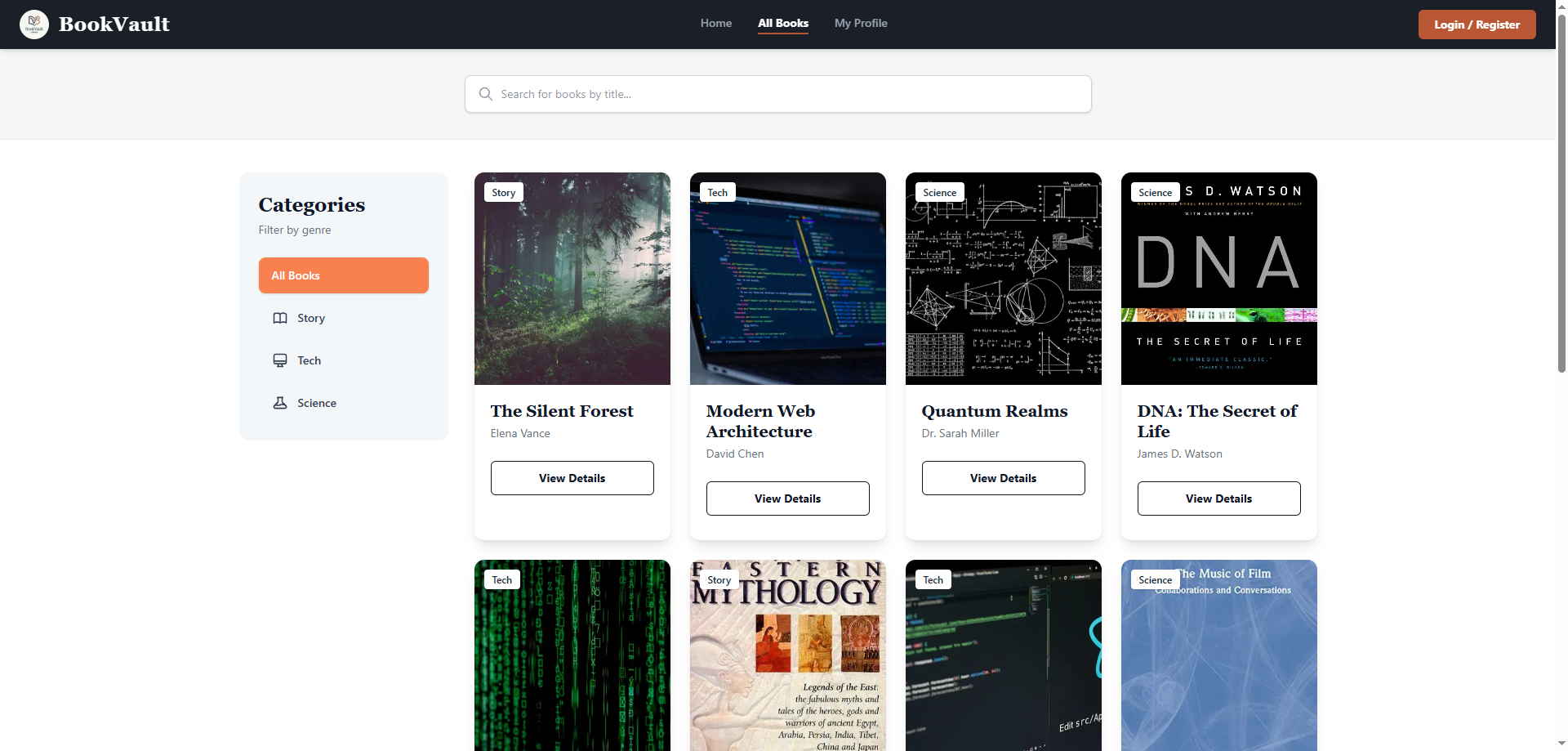This screenshot has height=751, width=1568.
Task: Open Quantum Realms cover image
Action: (x=1004, y=279)
